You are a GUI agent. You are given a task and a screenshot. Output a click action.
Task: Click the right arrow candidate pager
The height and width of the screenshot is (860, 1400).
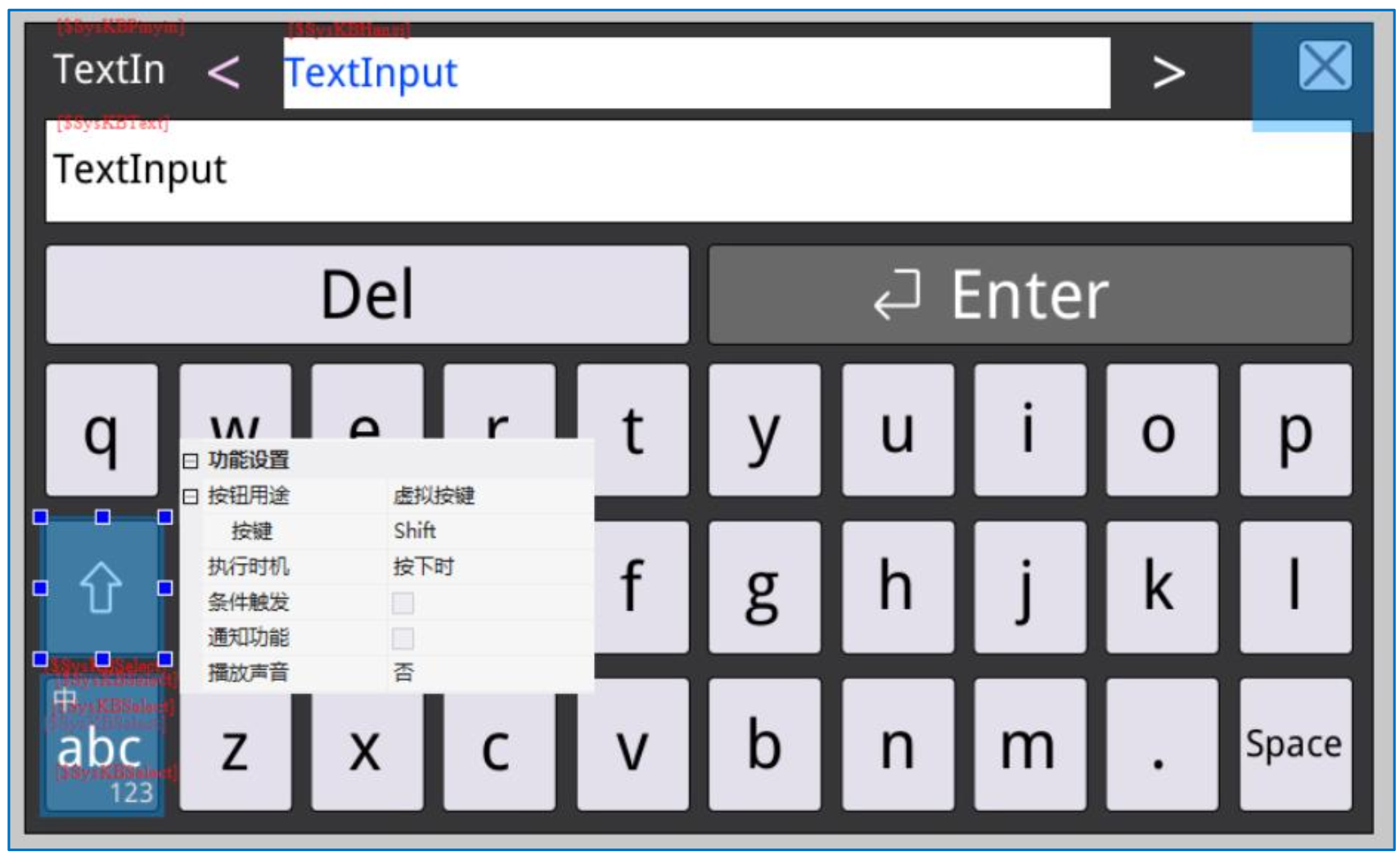click(x=1168, y=73)
